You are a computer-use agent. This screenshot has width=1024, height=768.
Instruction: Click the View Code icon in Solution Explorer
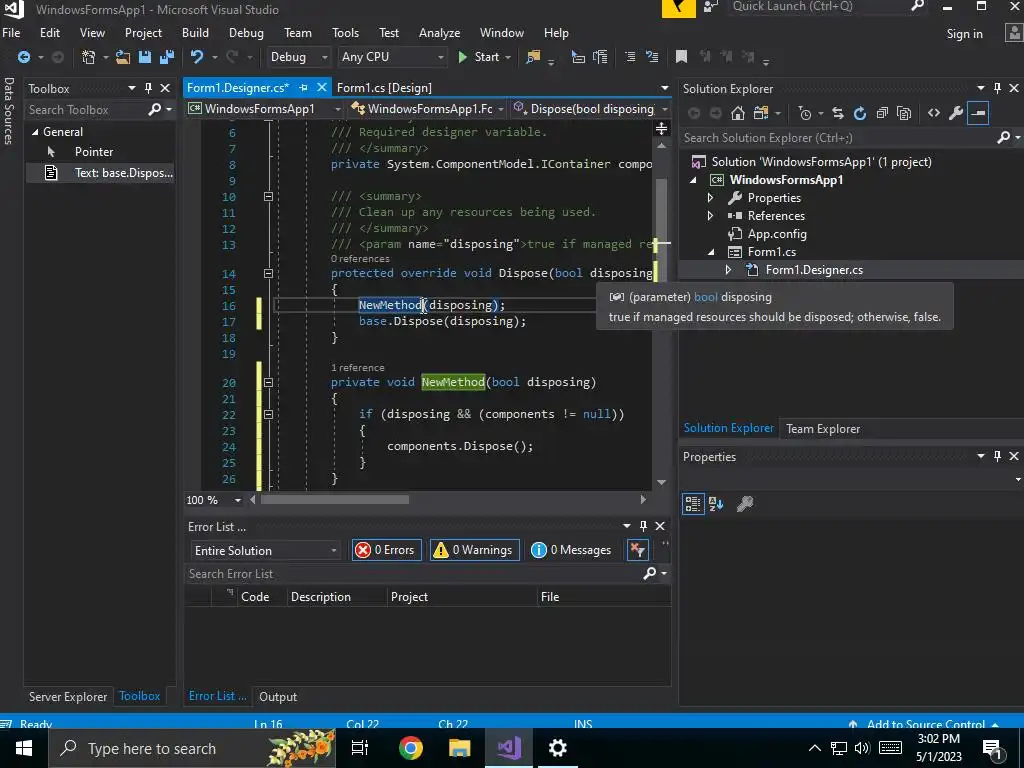(934, 114)
